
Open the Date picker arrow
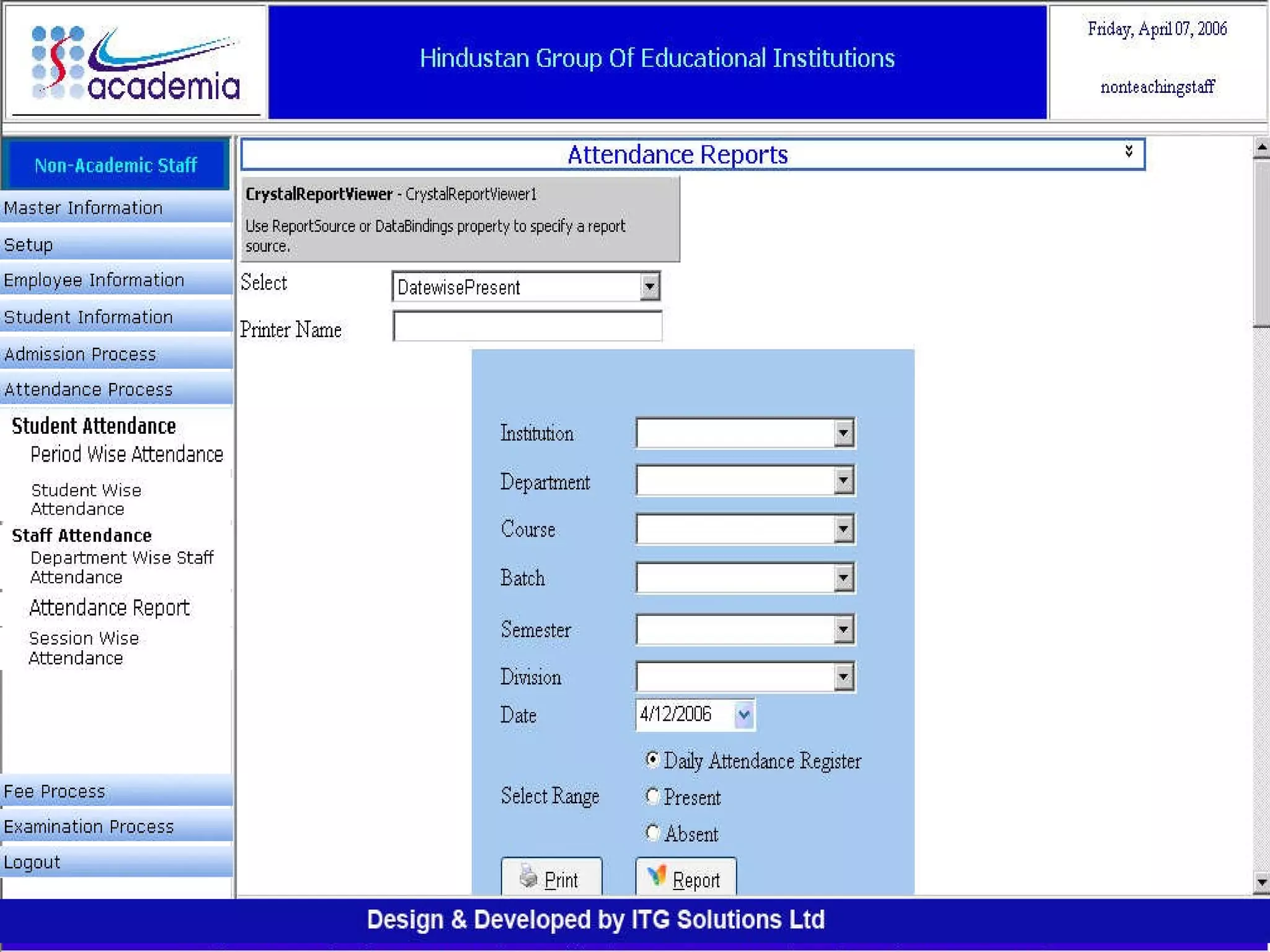[744, 715]
